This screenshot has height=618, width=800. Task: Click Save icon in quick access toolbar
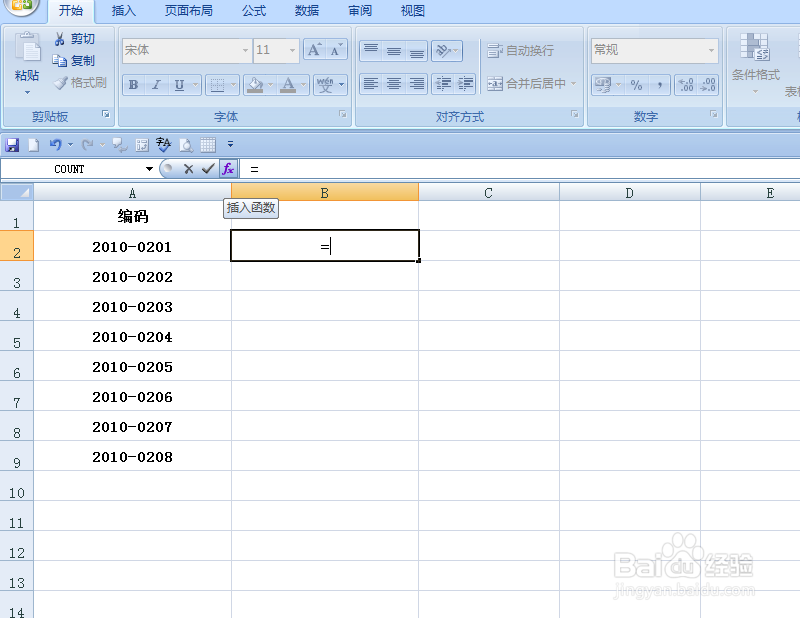click(12, 145)
